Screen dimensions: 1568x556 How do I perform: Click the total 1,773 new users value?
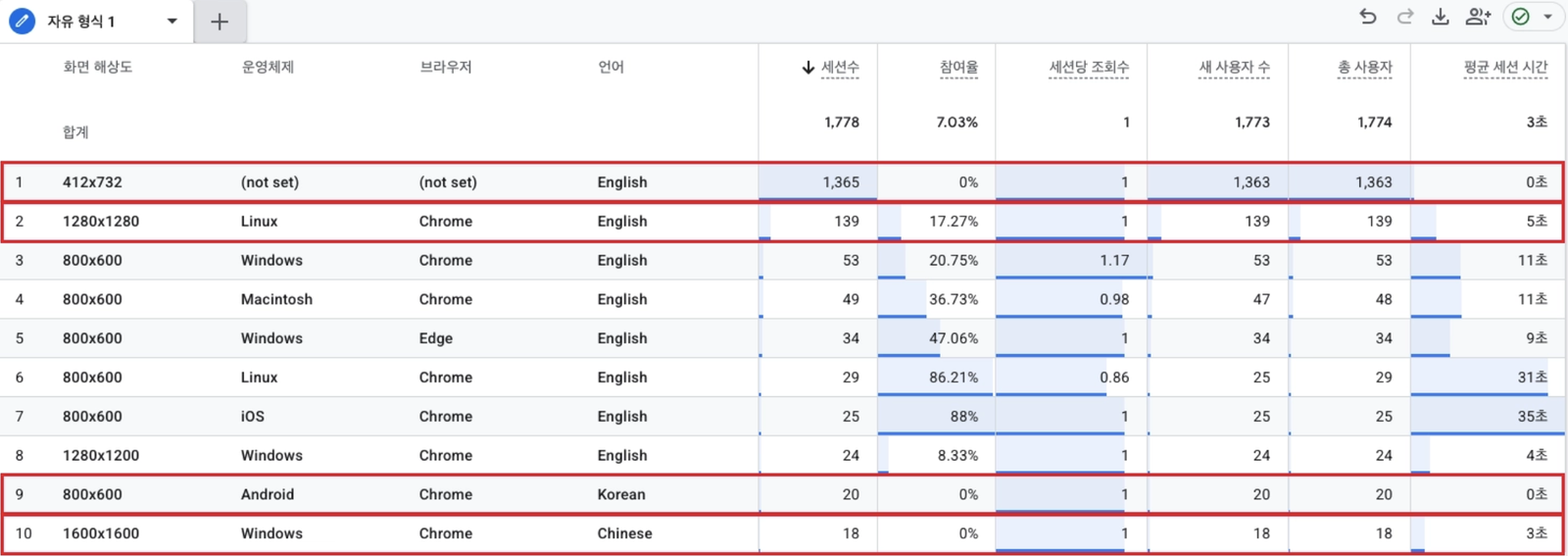[x=1252, y=123]
